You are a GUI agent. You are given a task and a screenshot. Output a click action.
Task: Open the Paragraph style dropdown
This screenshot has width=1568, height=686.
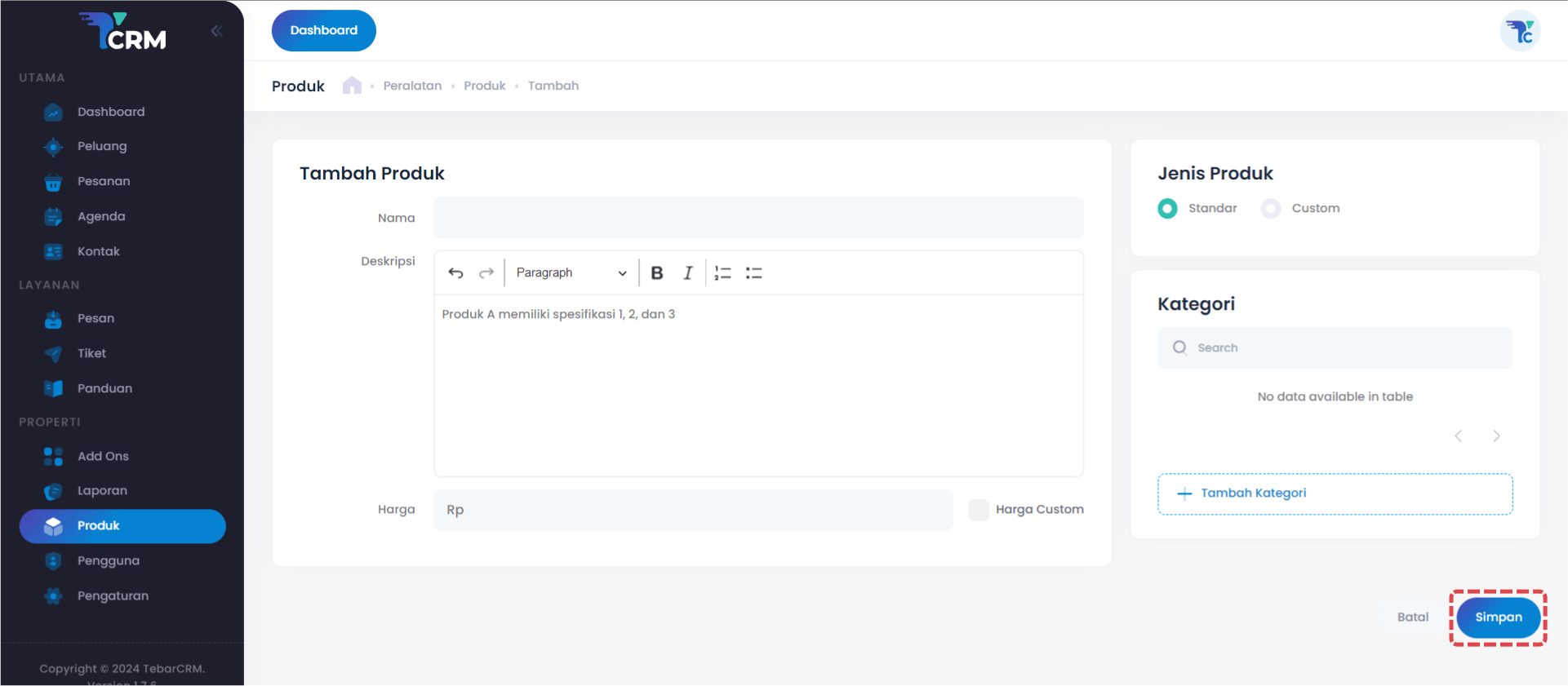tap(571, 273)
